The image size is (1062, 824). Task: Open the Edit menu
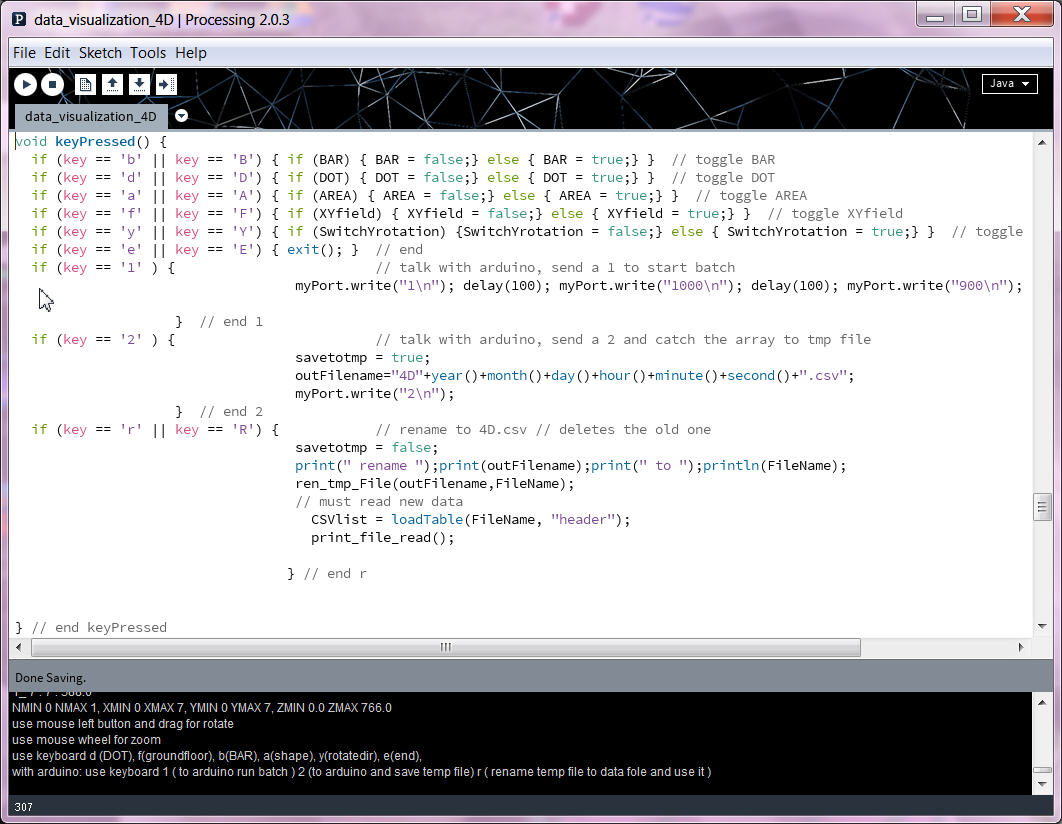click(x=57, y=53)
